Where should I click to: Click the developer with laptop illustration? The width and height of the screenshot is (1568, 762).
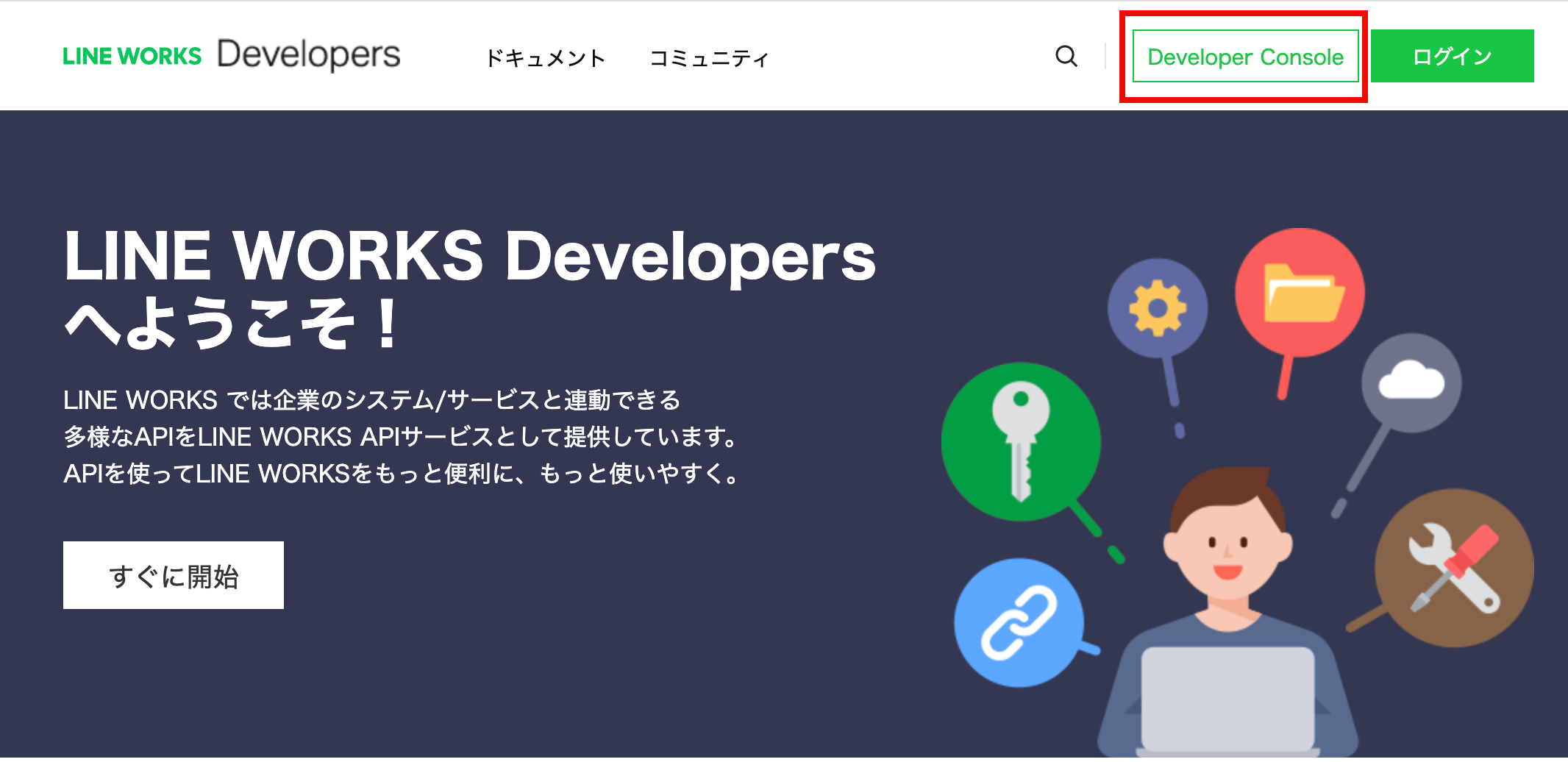point(1228,612)
